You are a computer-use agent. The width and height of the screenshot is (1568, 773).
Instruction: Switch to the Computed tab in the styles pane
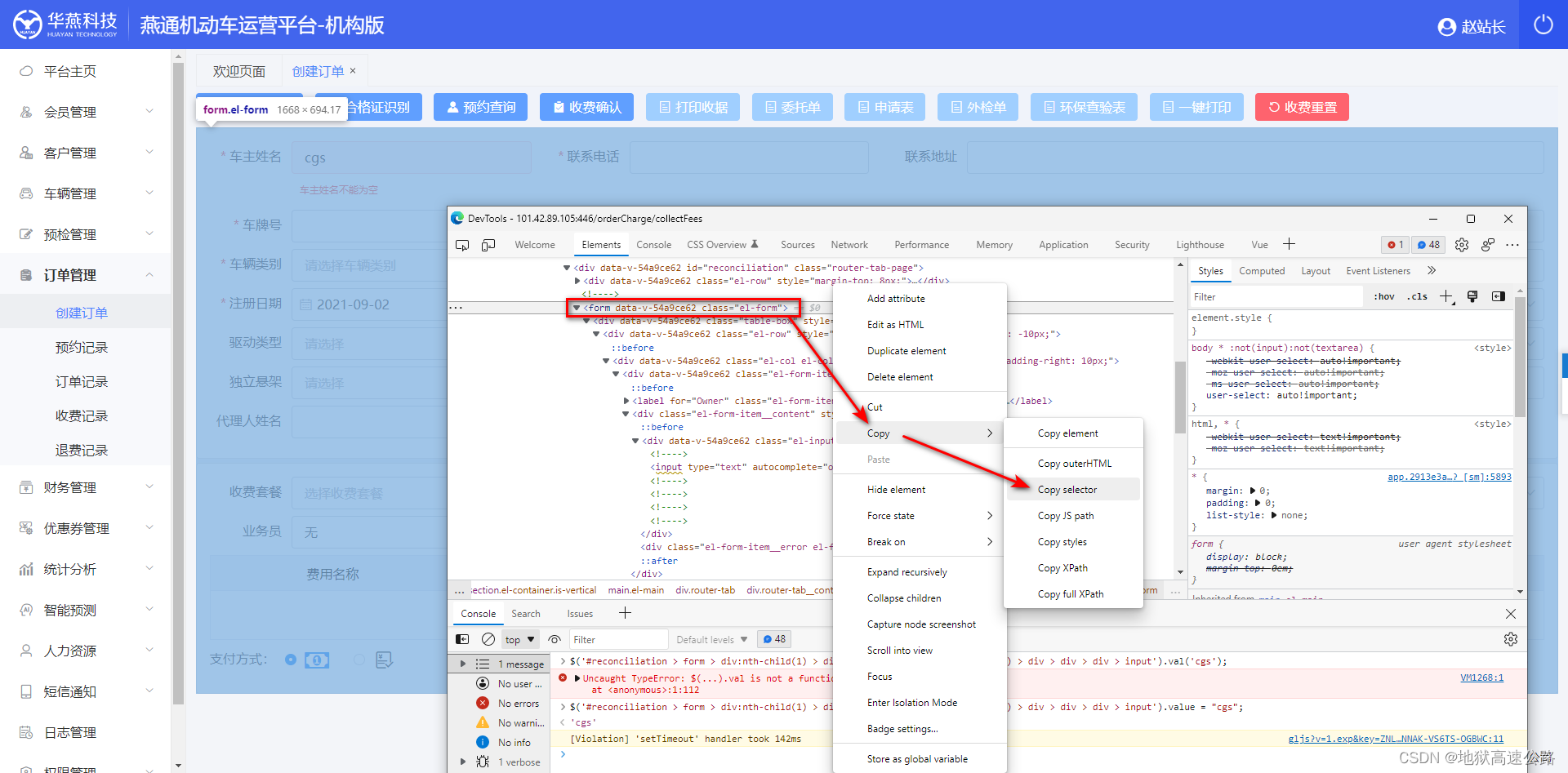coord(1262,271)
